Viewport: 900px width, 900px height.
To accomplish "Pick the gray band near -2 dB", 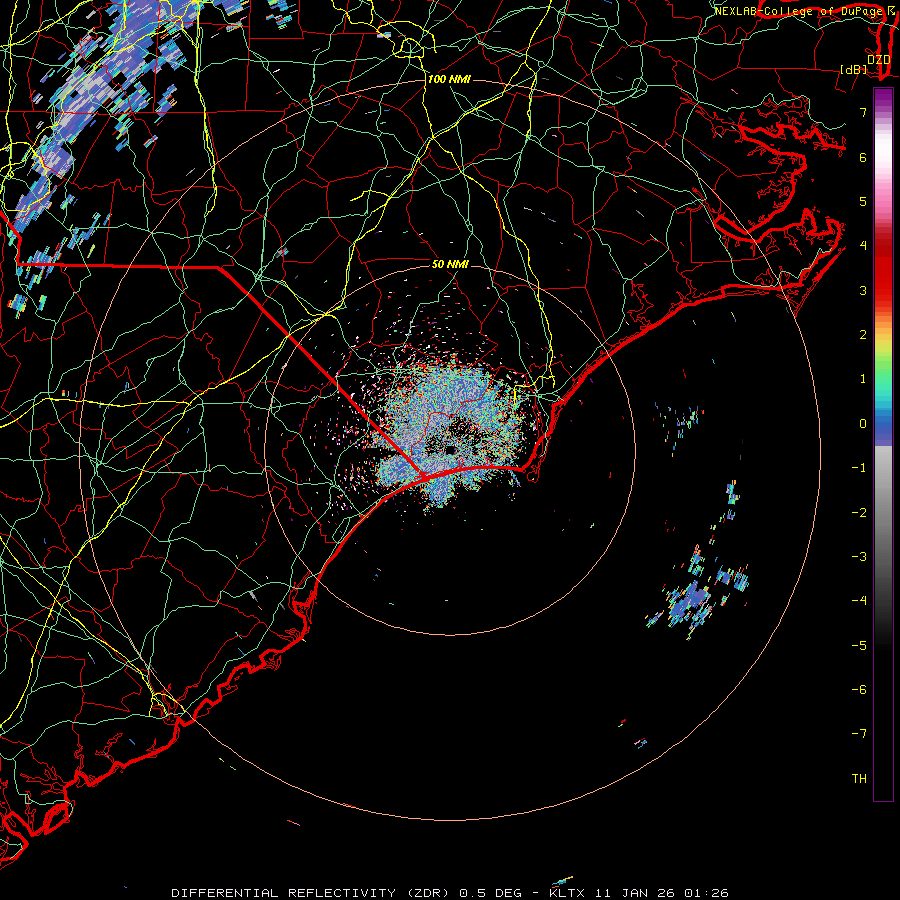I will pos(883,513).
